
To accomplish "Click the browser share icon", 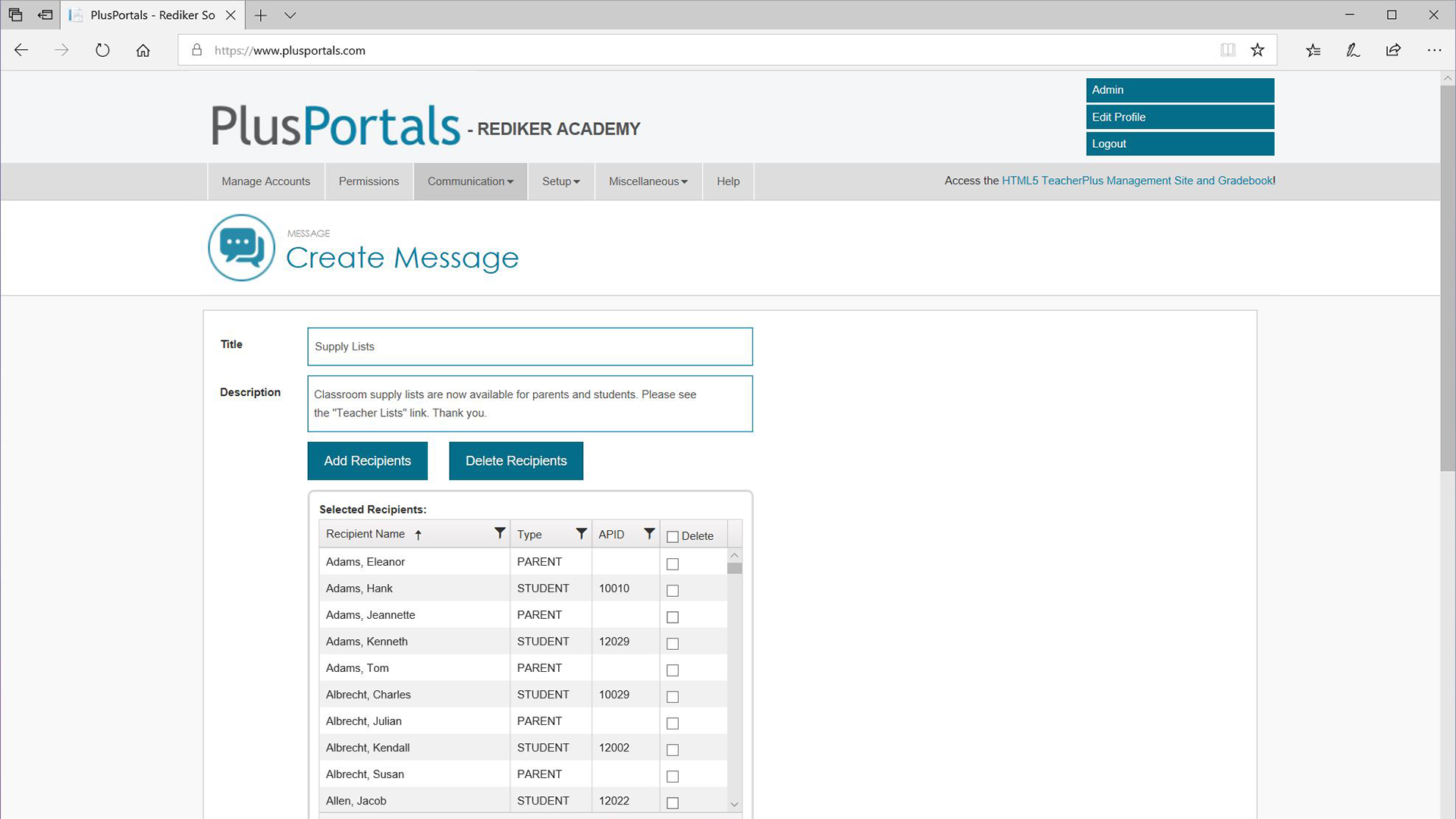I will (x=1393, y=50).
